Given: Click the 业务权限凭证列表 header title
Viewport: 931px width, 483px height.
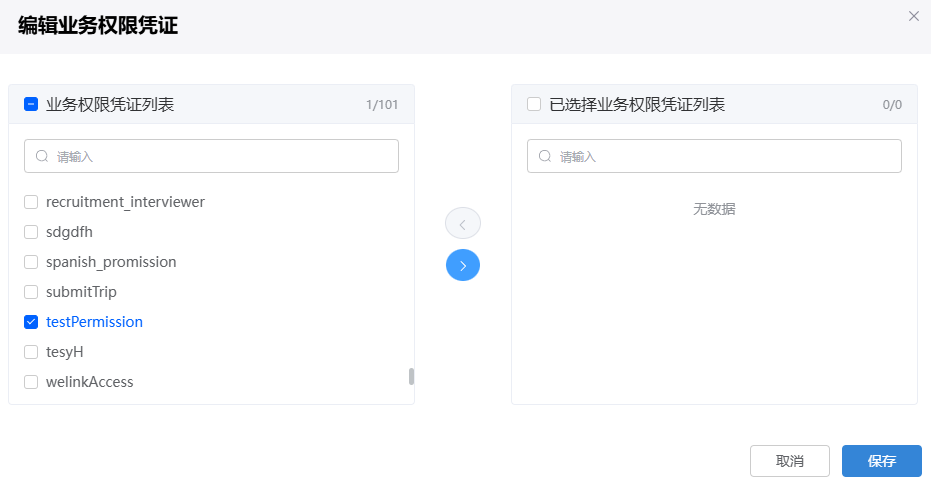Looking at the screenshot, I should [110, 105].
